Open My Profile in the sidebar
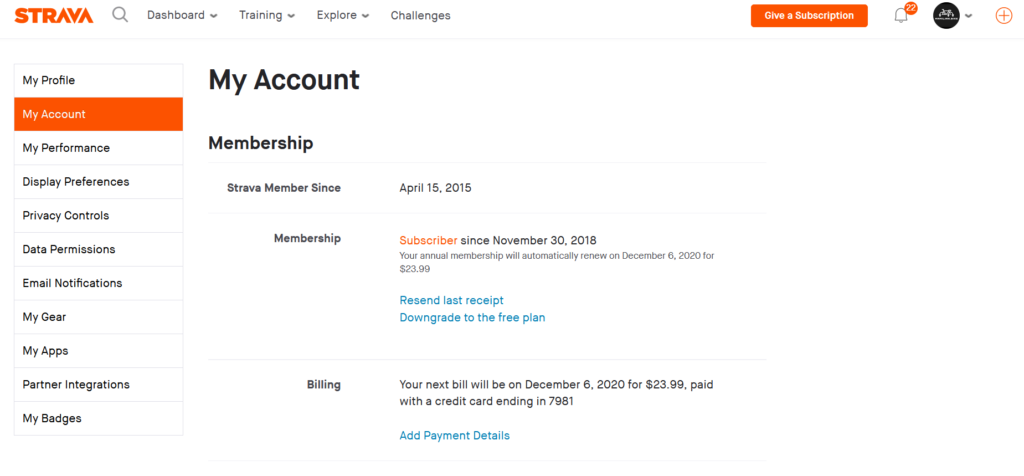 99,80
